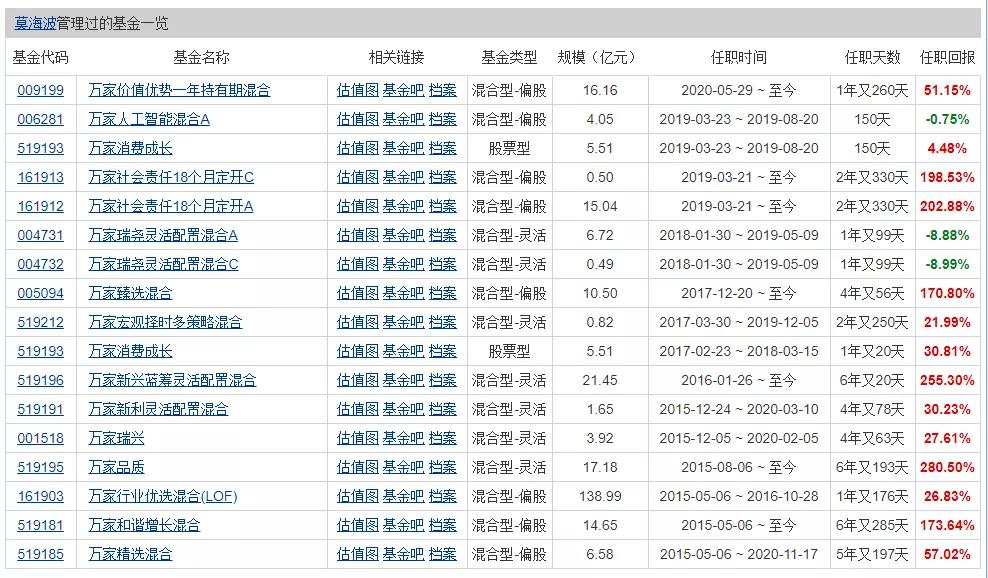Image resolution: width=988 pixels, height=578 pixels.
Task: Open 万家社会责任18个月定开A link
Action: 171,206
